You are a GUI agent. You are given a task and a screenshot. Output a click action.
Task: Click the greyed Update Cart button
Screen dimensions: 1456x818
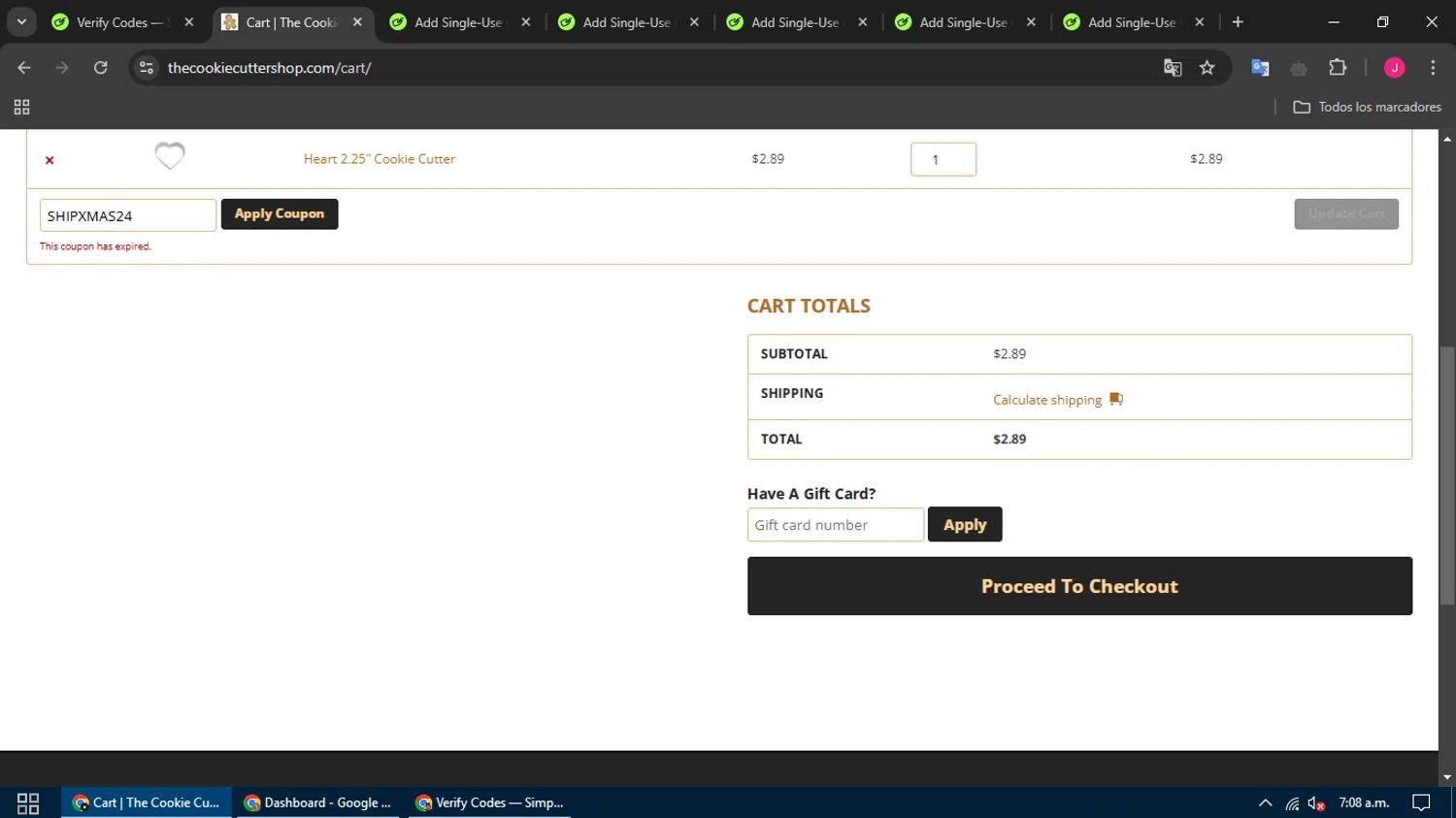pos(1346,214)
